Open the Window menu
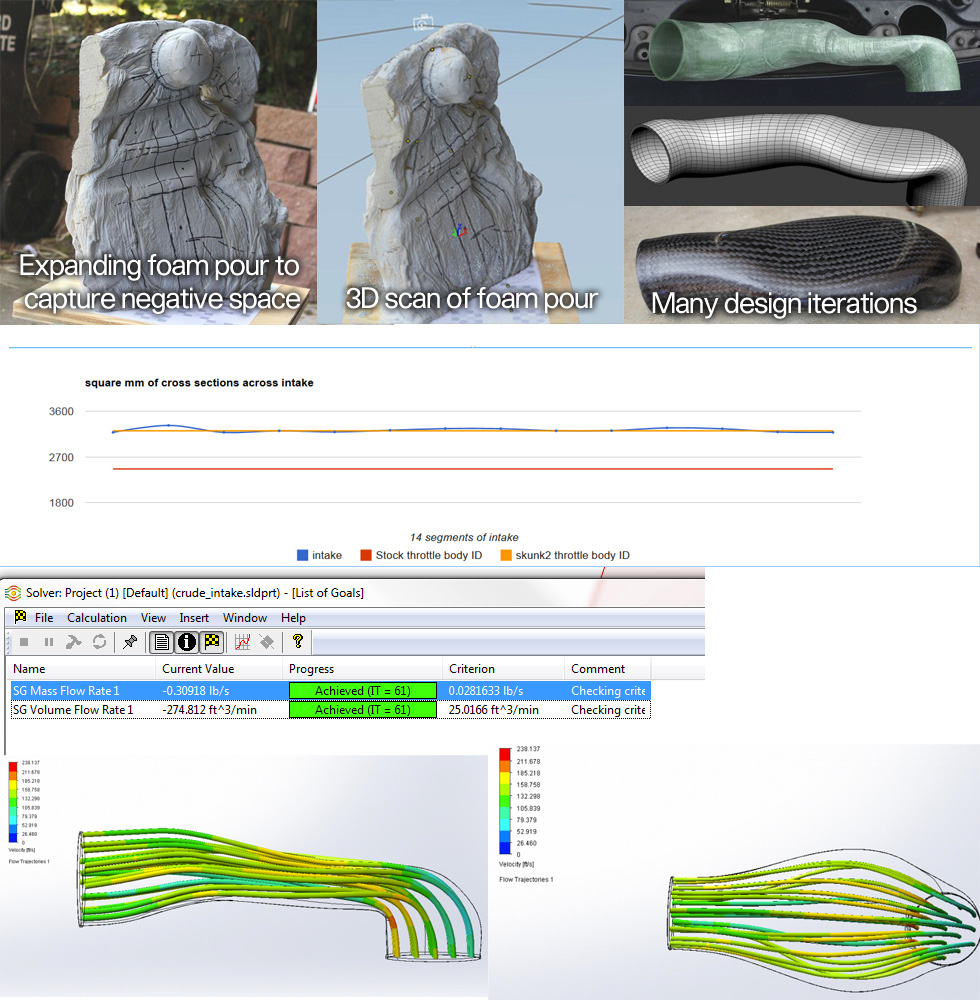Screen dimensions: 980x1000 [245, 617]
